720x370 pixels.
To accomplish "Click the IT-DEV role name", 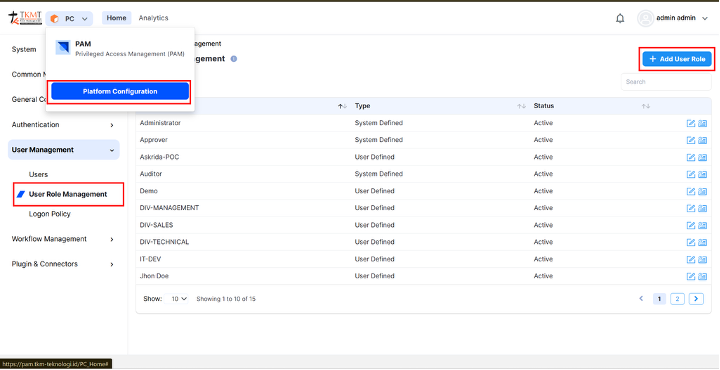I will pos(151,259).
